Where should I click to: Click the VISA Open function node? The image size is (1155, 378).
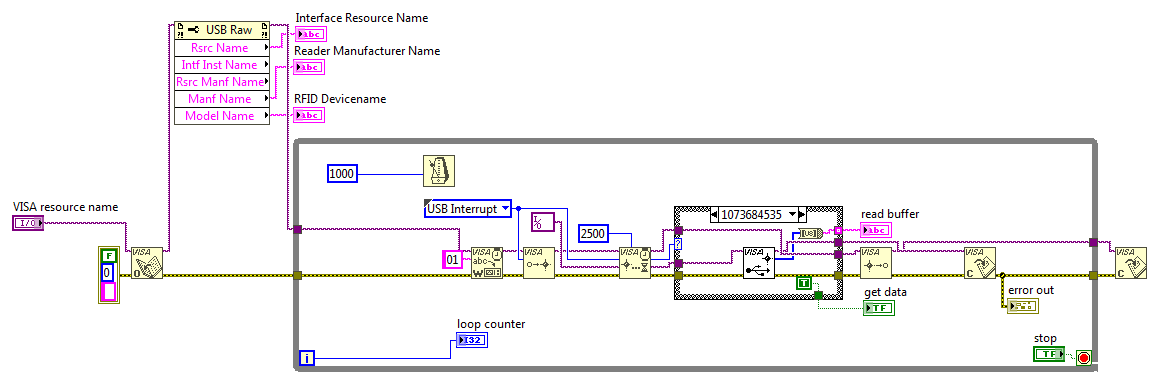coord(147,263)
